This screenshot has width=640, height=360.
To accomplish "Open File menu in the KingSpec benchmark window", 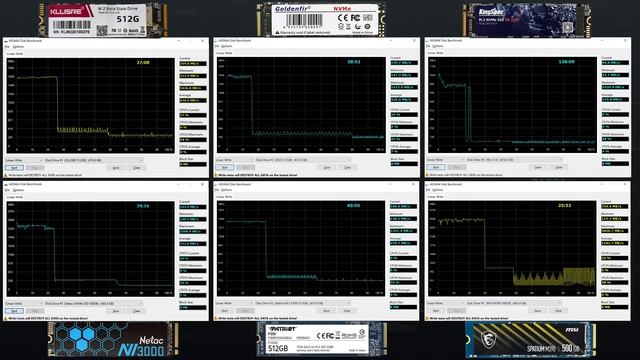I will (429, 46).
